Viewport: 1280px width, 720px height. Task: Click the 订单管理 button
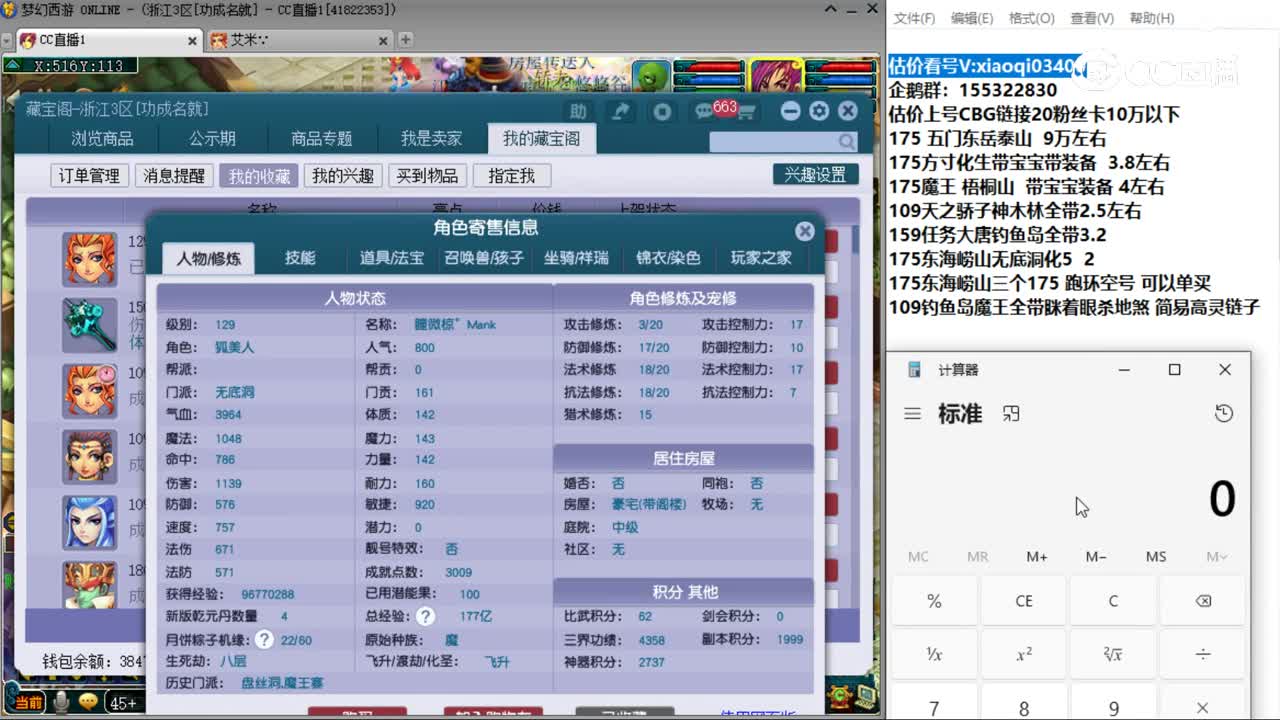tap(88, 175)
